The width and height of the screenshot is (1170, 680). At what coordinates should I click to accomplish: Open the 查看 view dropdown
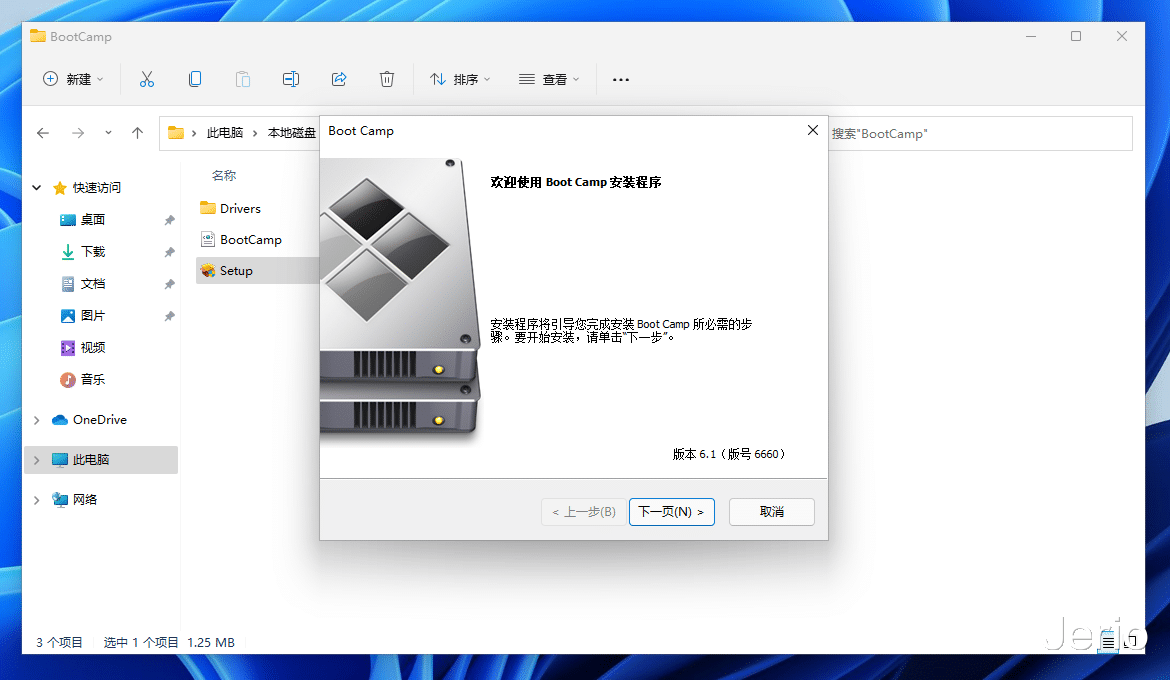pyautogui.click(x=549, y=78)
